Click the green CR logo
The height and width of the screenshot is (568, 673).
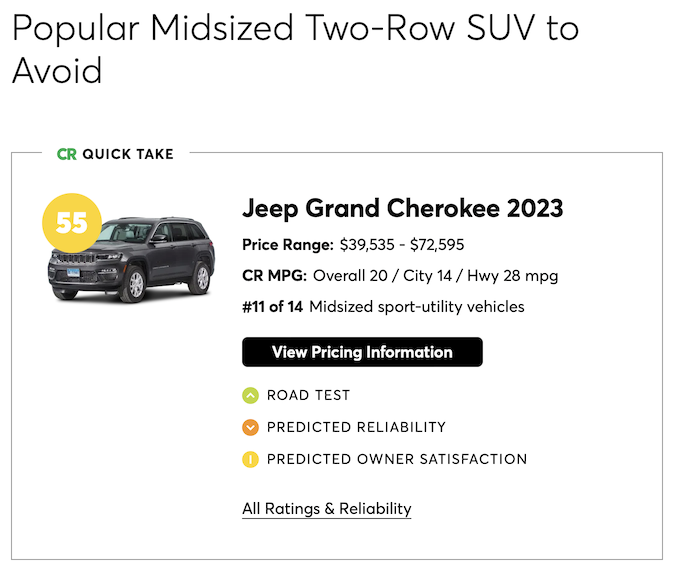67,154
